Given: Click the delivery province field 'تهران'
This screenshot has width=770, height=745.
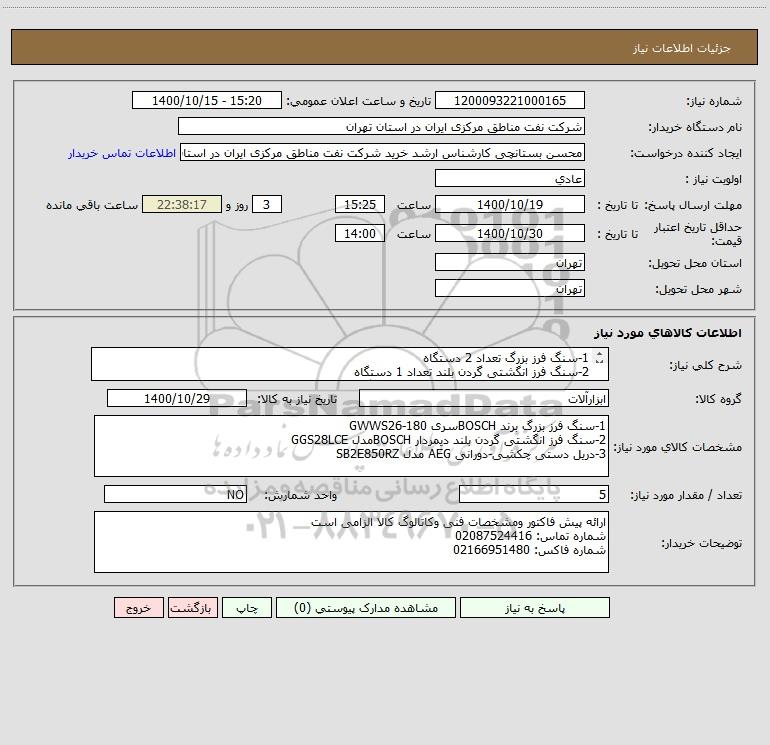Looking at the screenshot, I should (x=510, y=262).
